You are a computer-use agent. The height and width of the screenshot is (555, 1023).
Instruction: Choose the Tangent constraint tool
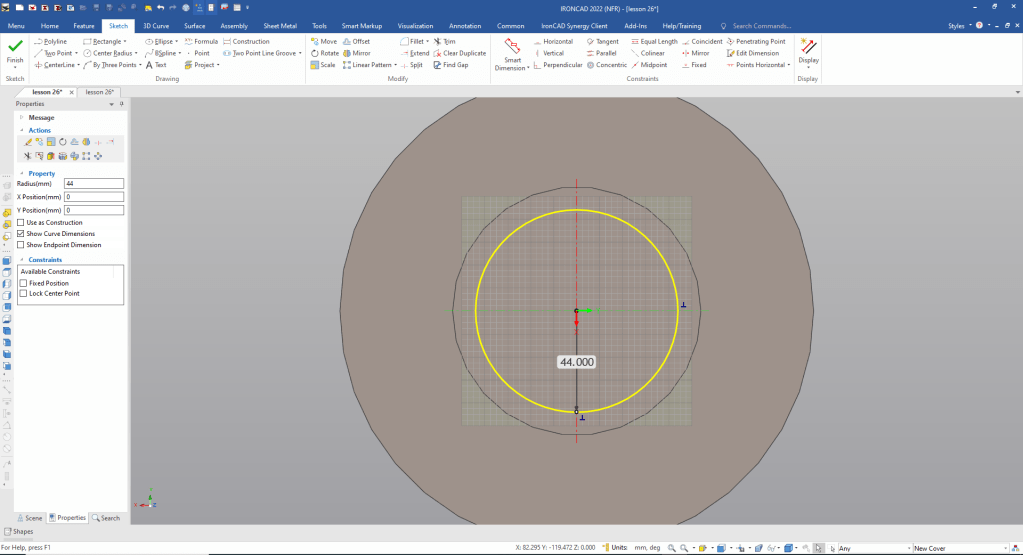pyautogui.click(x=606, y=41)
